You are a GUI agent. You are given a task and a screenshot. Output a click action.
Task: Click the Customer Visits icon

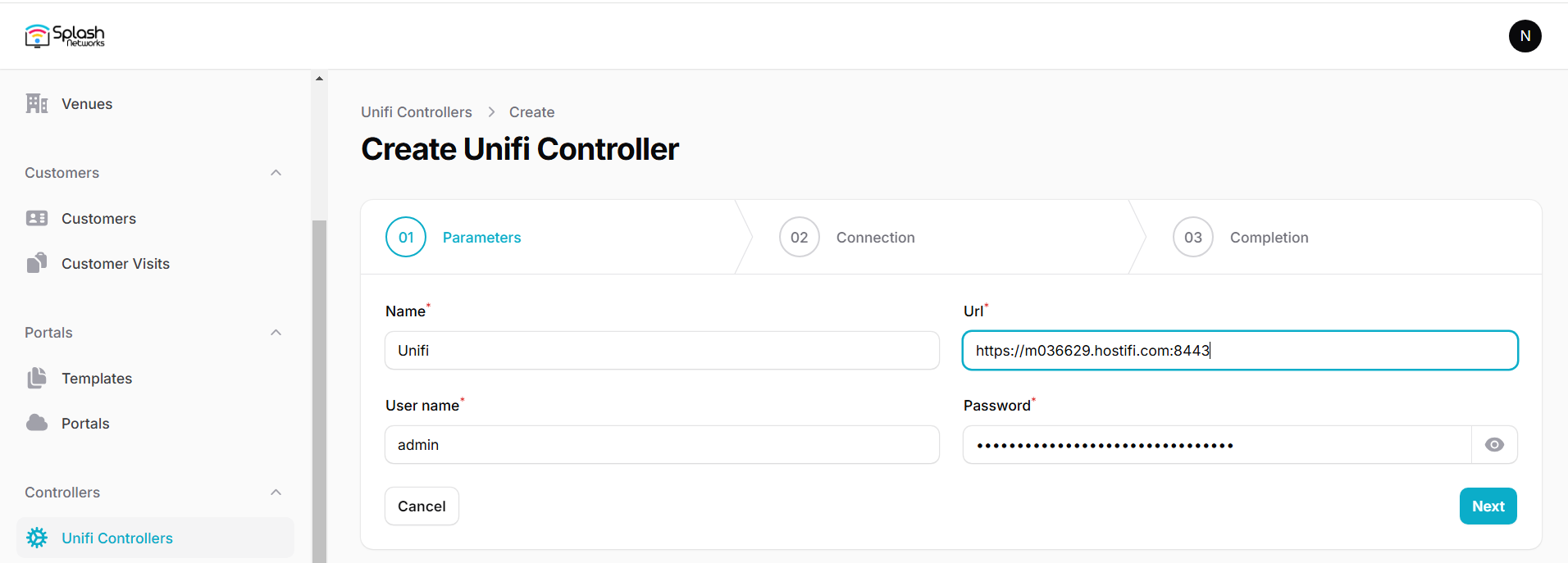click(37, 263)
